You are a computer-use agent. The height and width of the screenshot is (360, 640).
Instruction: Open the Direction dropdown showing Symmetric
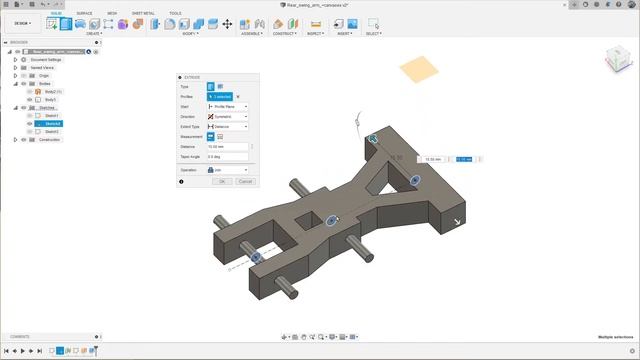tap(228, 117)
